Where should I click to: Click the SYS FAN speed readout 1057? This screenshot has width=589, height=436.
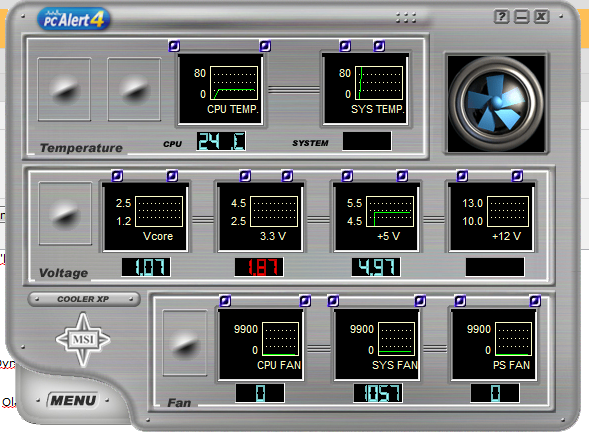coord(378,393)
